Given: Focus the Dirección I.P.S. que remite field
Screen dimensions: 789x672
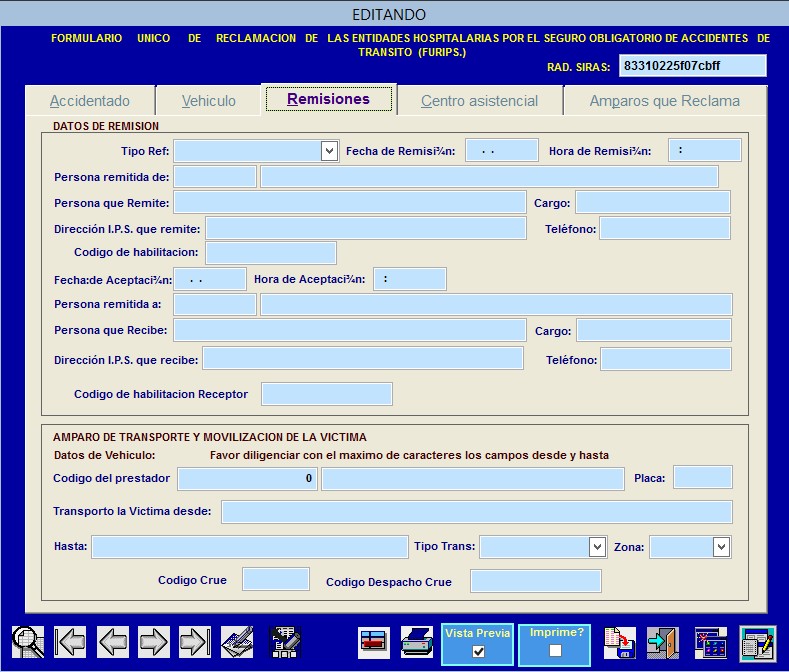Looking at the screenshot, I should [366, 229].
